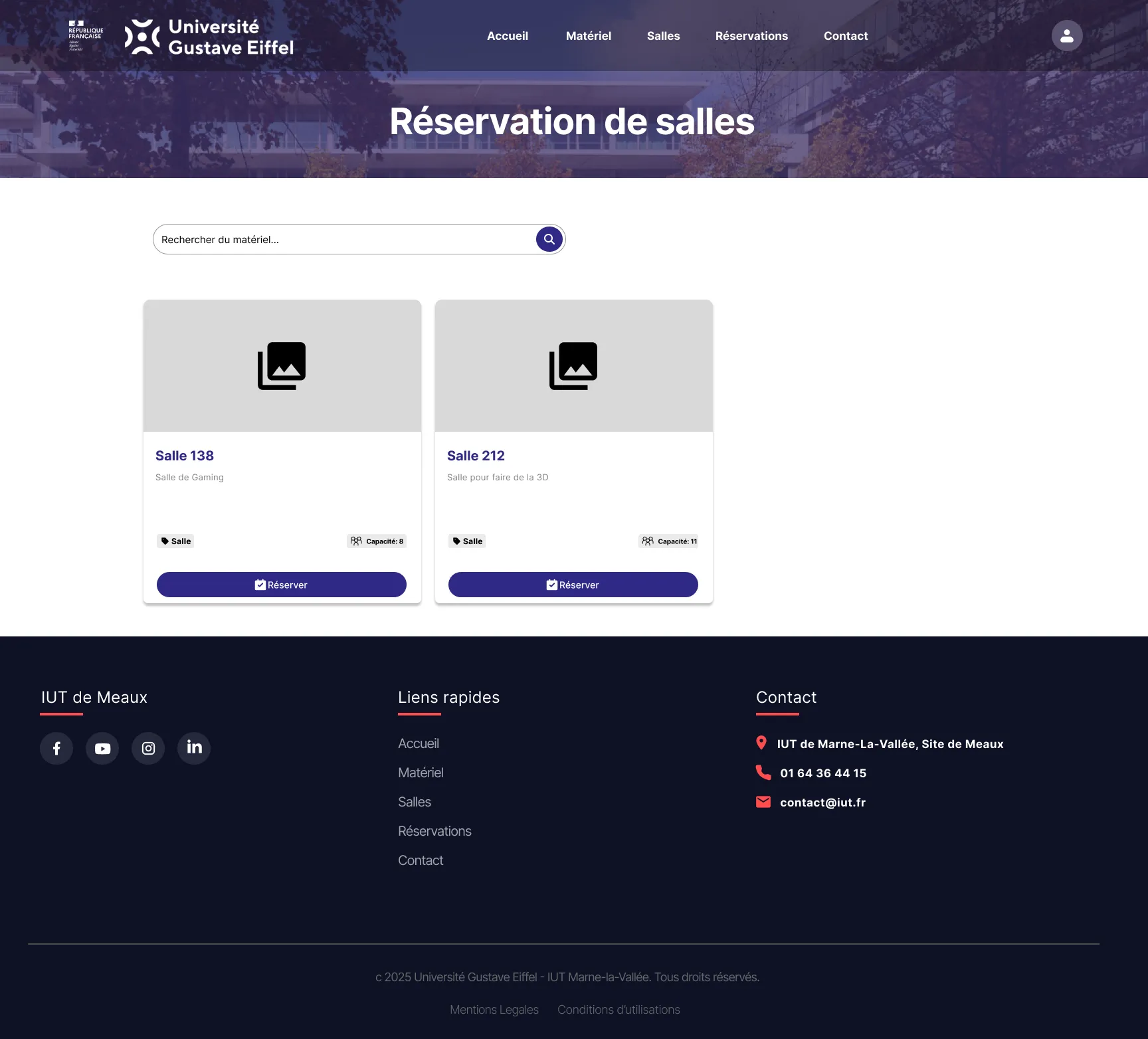Click the Salle tag on Salle 138 card
The height and width of the screenshot is (1039, 1148).
click(175, 541)
